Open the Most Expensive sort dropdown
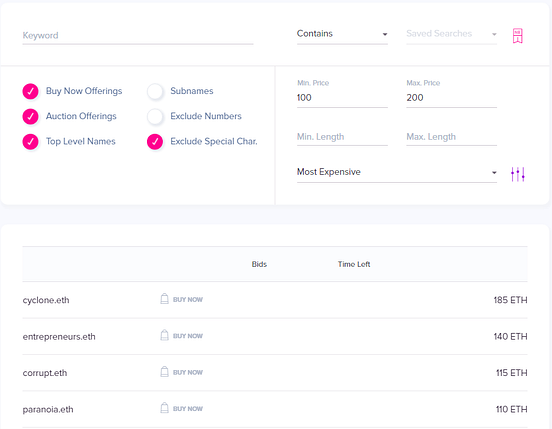This screenshot has height=429, width=552. (397, 172)
